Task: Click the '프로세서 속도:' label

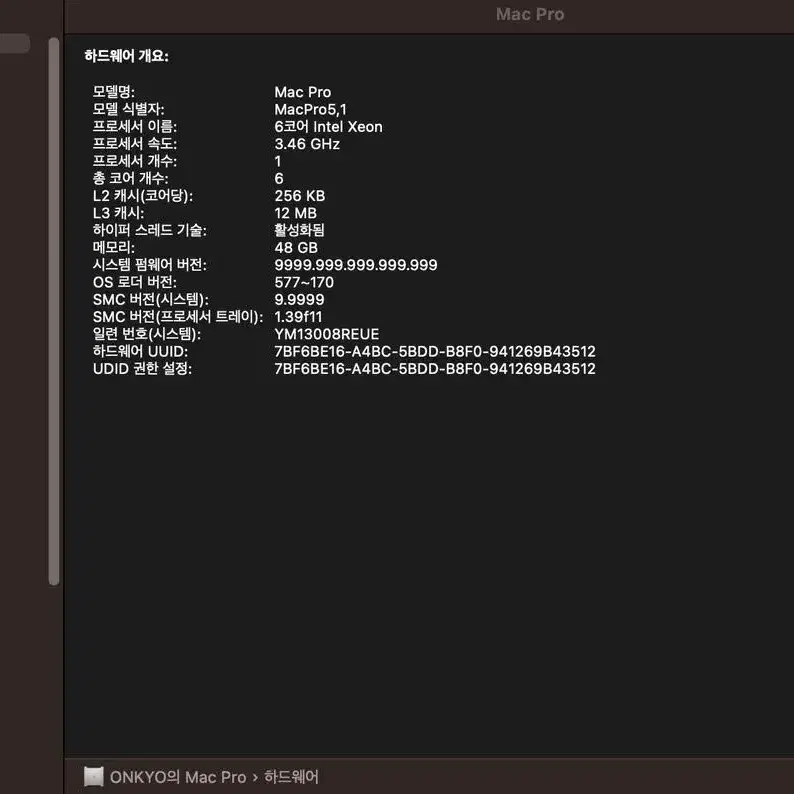Action: click(x=135, y=143)
